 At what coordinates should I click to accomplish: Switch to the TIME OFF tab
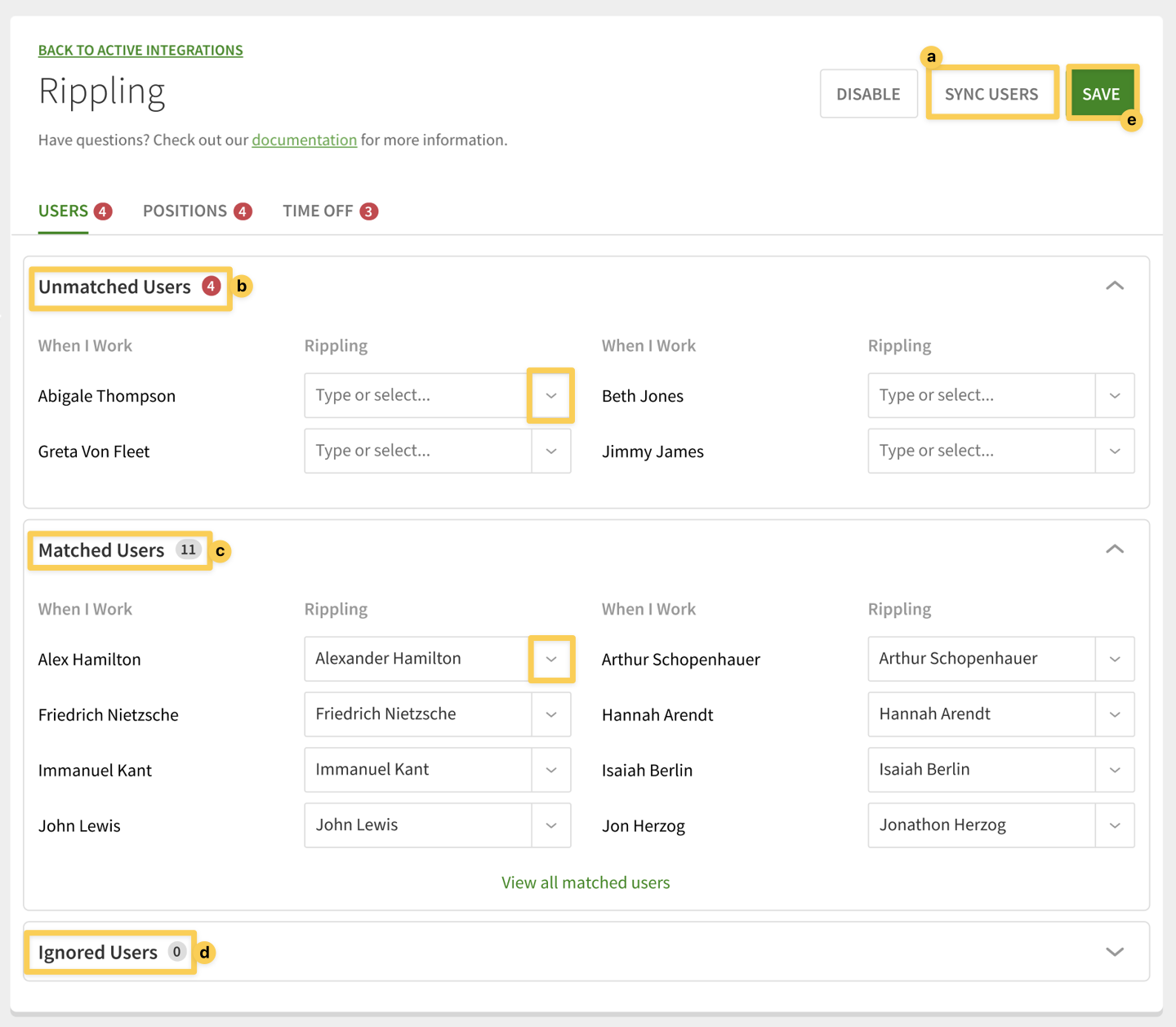pos(318,211)
